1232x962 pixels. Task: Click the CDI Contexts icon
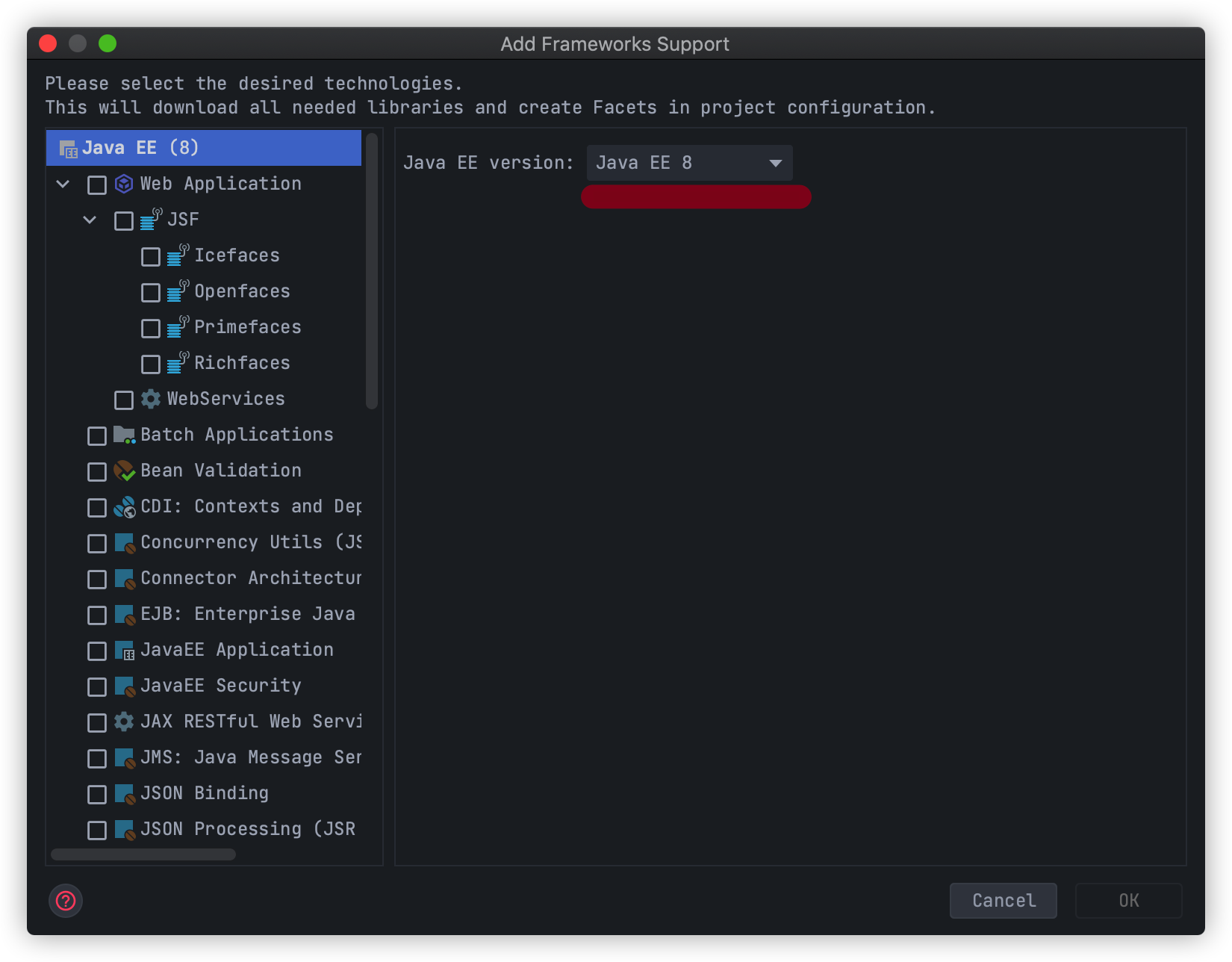coord(124,506)
